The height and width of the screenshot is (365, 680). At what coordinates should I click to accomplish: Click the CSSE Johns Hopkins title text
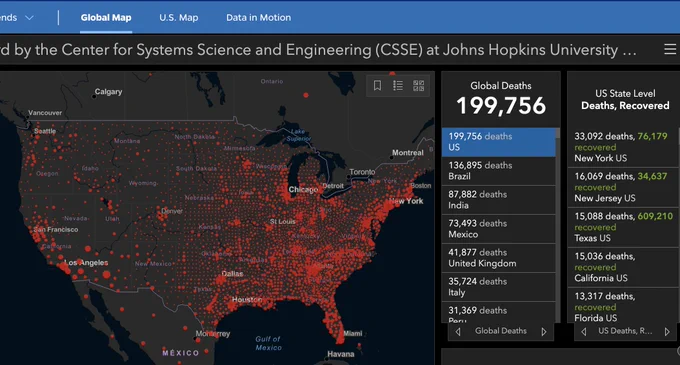pyautogui.click(x=318, y=50)
